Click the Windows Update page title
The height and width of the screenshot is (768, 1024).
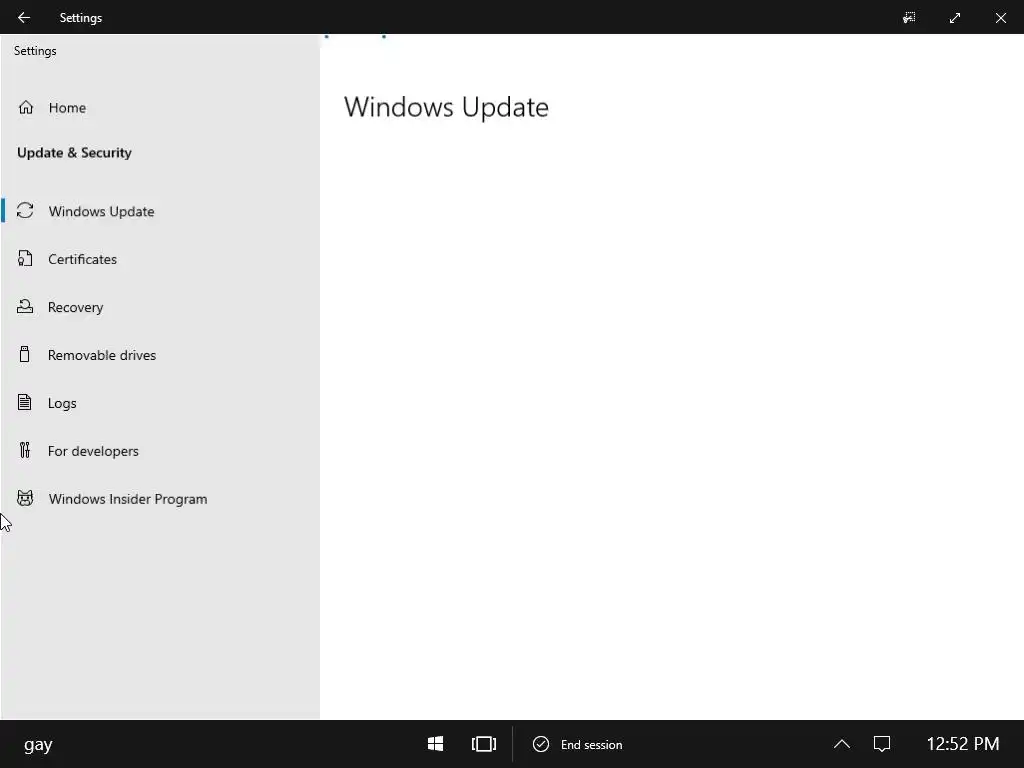pyautogui.click(x=446, y=107)
